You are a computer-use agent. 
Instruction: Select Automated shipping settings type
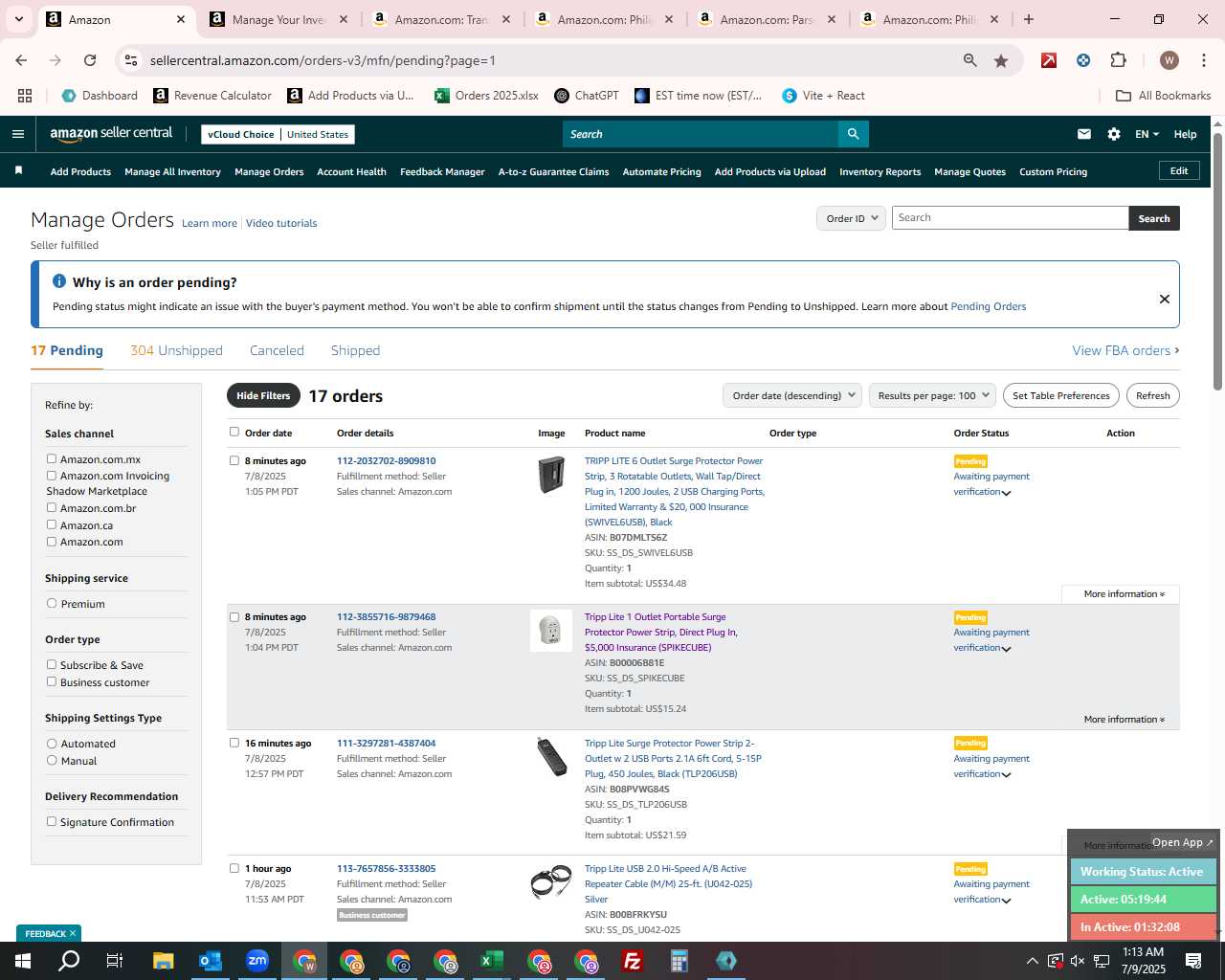[x=52, y=744]
